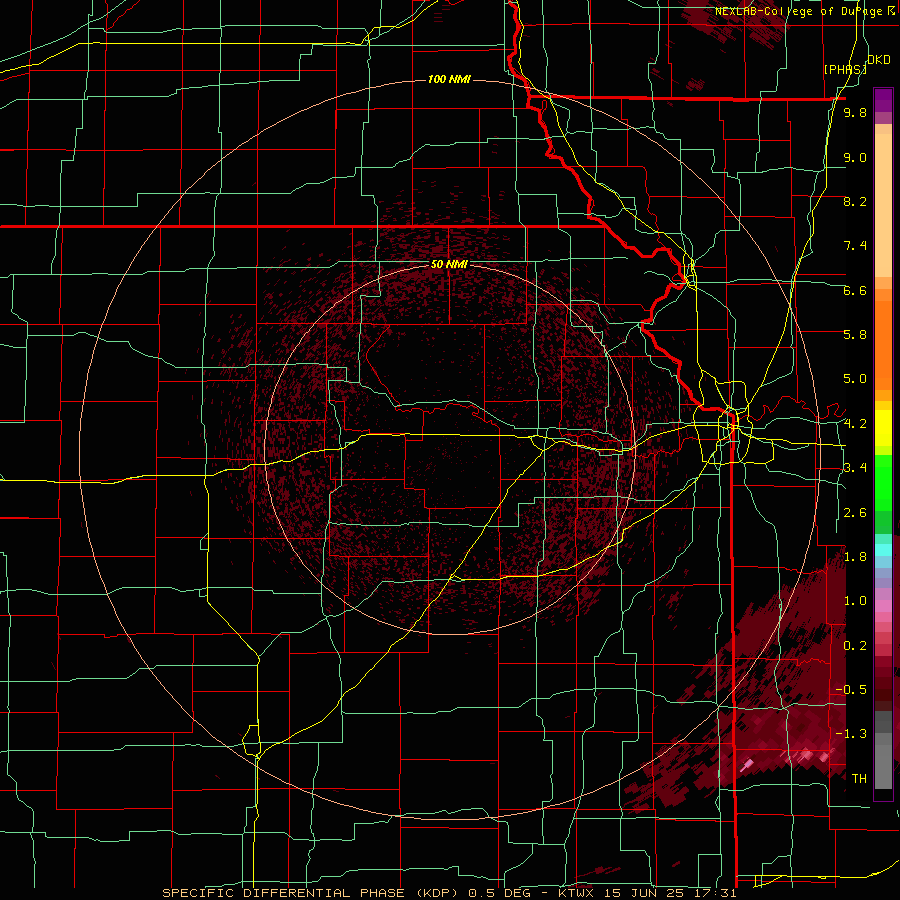Pick the purple segment atop the color bar
The height and width of the screenshot is (900, 900).
pos(883,100)
